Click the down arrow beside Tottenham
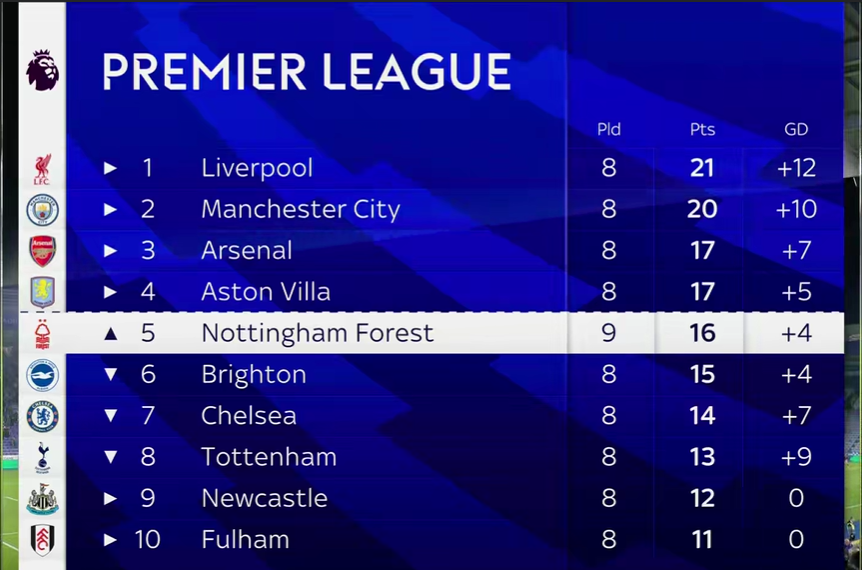 coord(110,457)
